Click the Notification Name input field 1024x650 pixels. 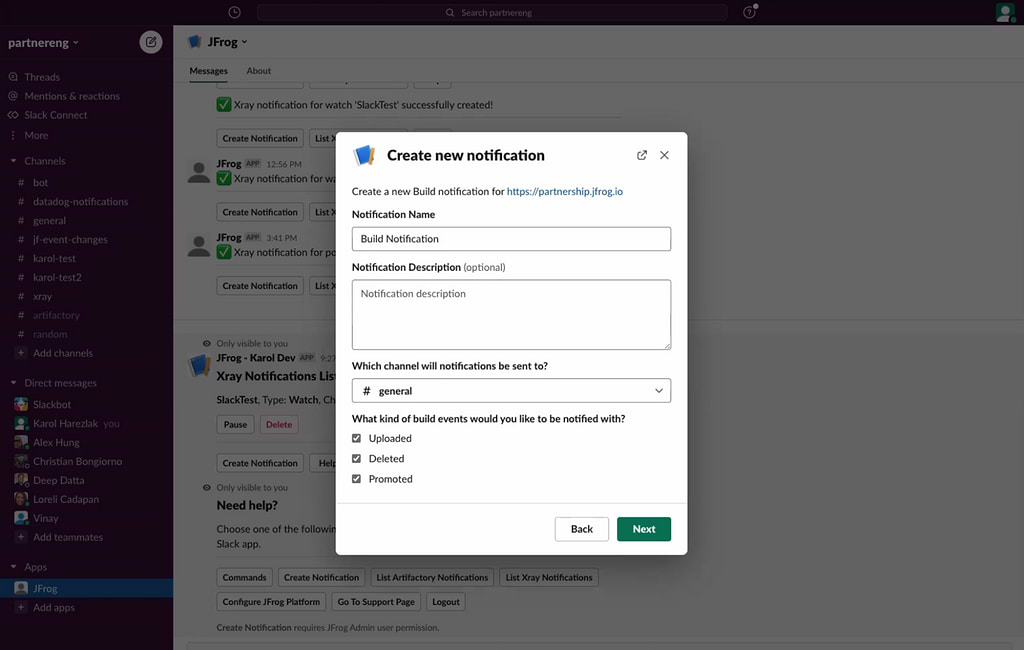[x=511, y=239]
